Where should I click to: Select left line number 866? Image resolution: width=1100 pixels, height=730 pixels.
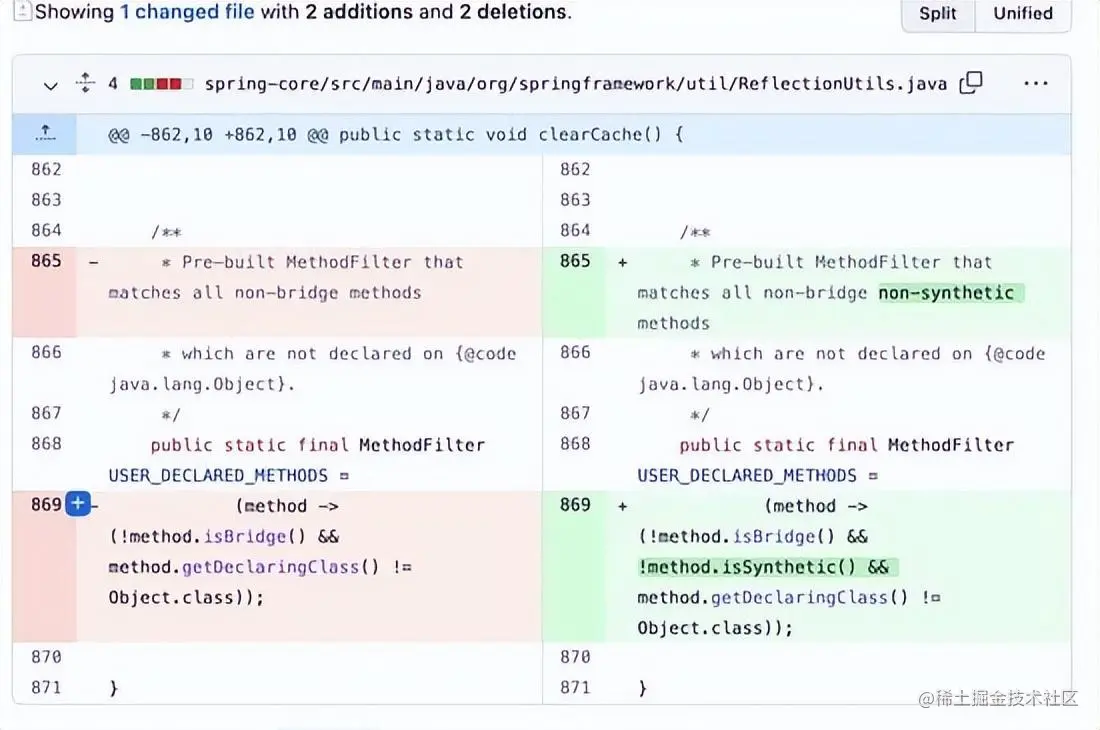(x=46, y=352)
